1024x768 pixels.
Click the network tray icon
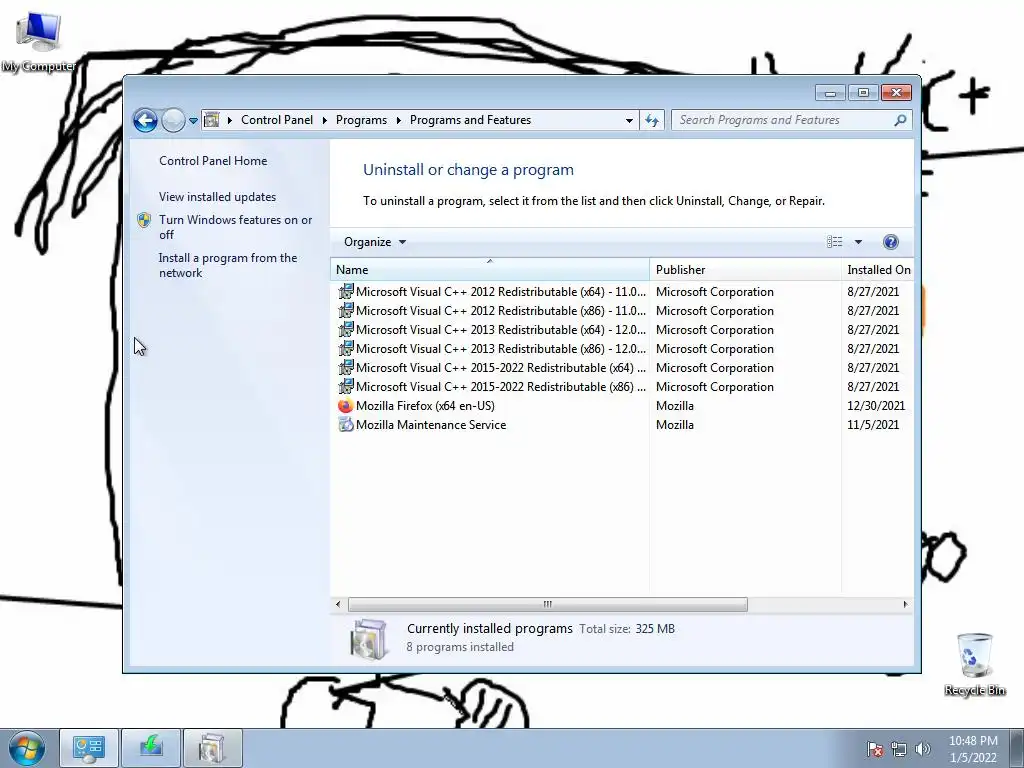[899, 749]
